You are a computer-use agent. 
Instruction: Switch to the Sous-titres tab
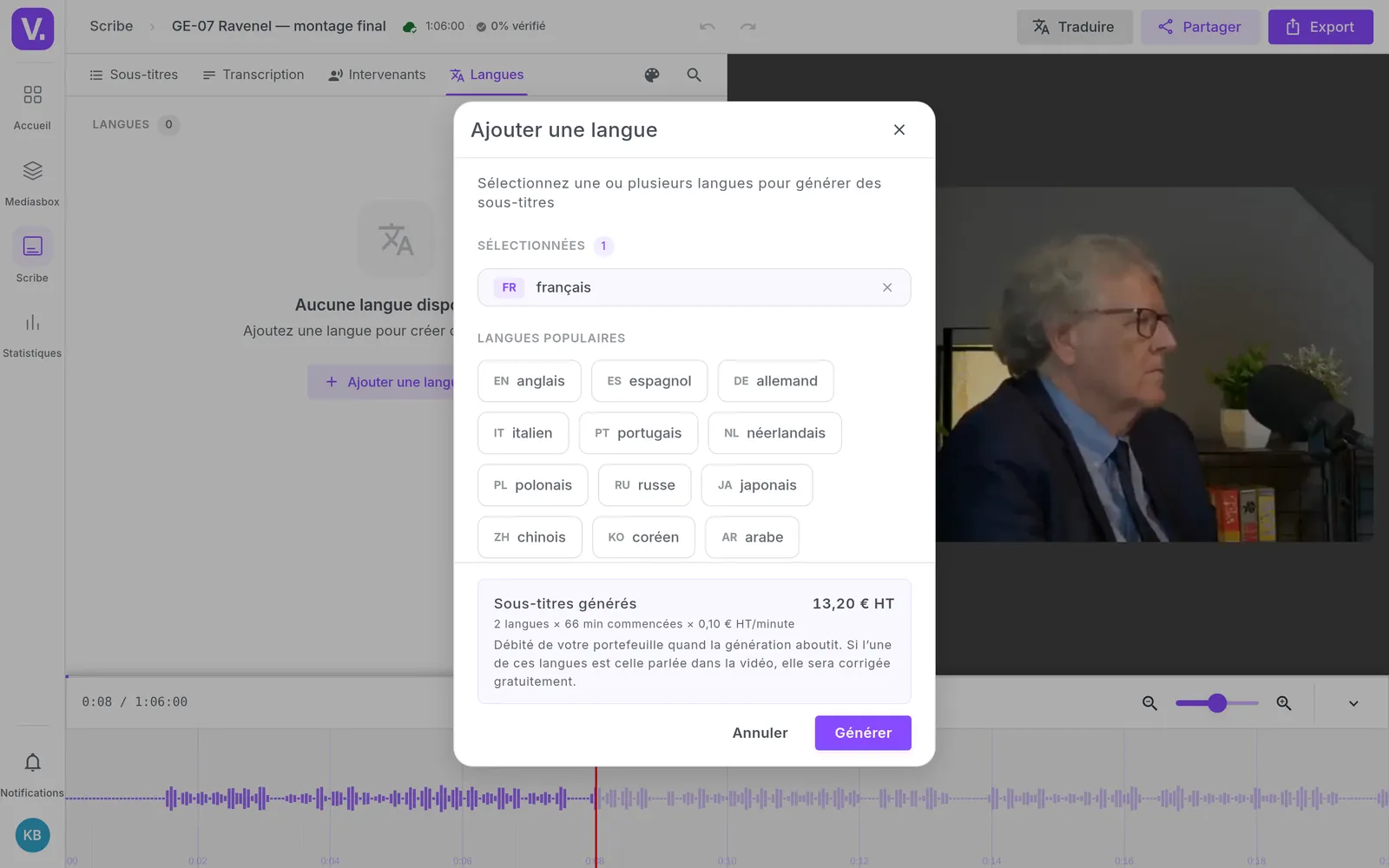tap(134, 75)
